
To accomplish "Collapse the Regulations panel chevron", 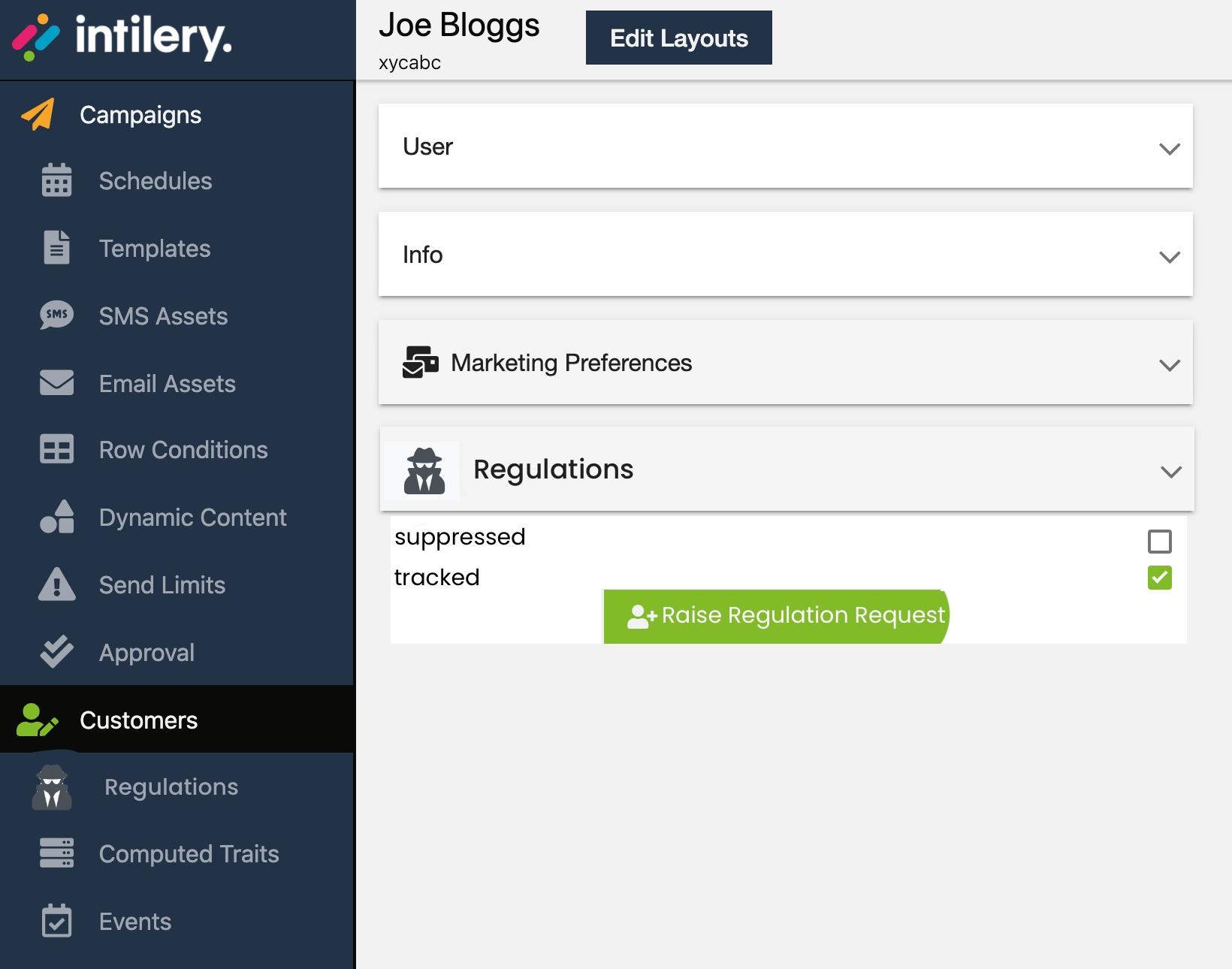I will [x=1171, y=472].
